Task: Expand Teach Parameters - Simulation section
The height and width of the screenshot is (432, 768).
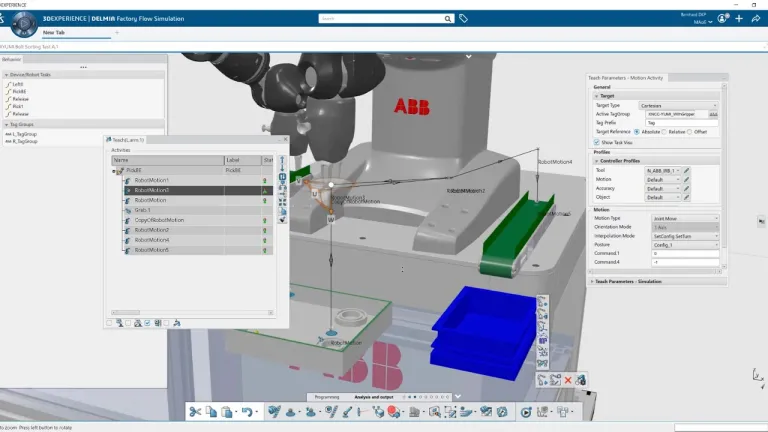Action: [x=592, y=282]
